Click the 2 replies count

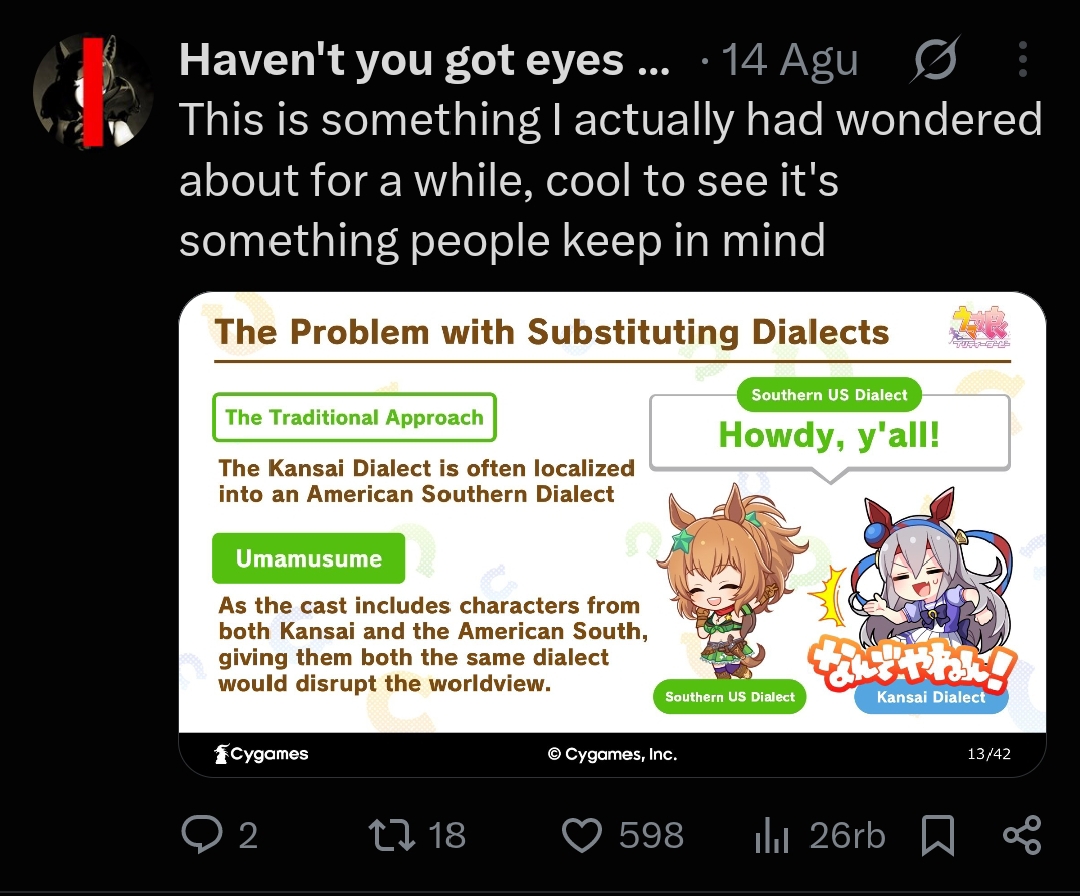(x=249, y=835)
